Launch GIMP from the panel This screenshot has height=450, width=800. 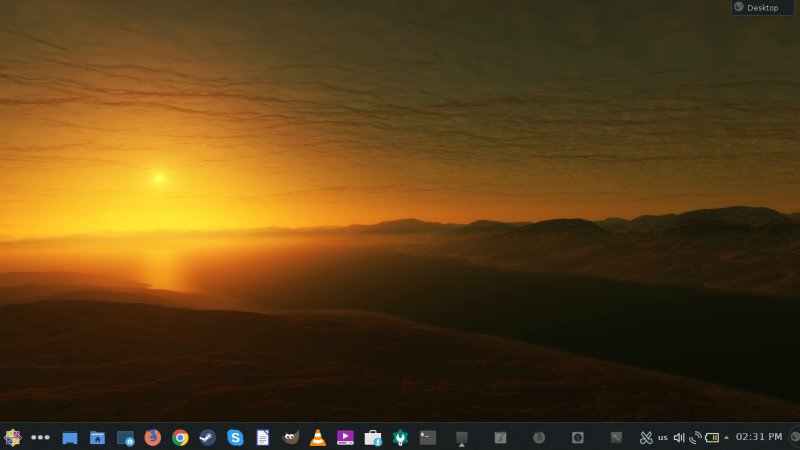click(x=290, y=437)
